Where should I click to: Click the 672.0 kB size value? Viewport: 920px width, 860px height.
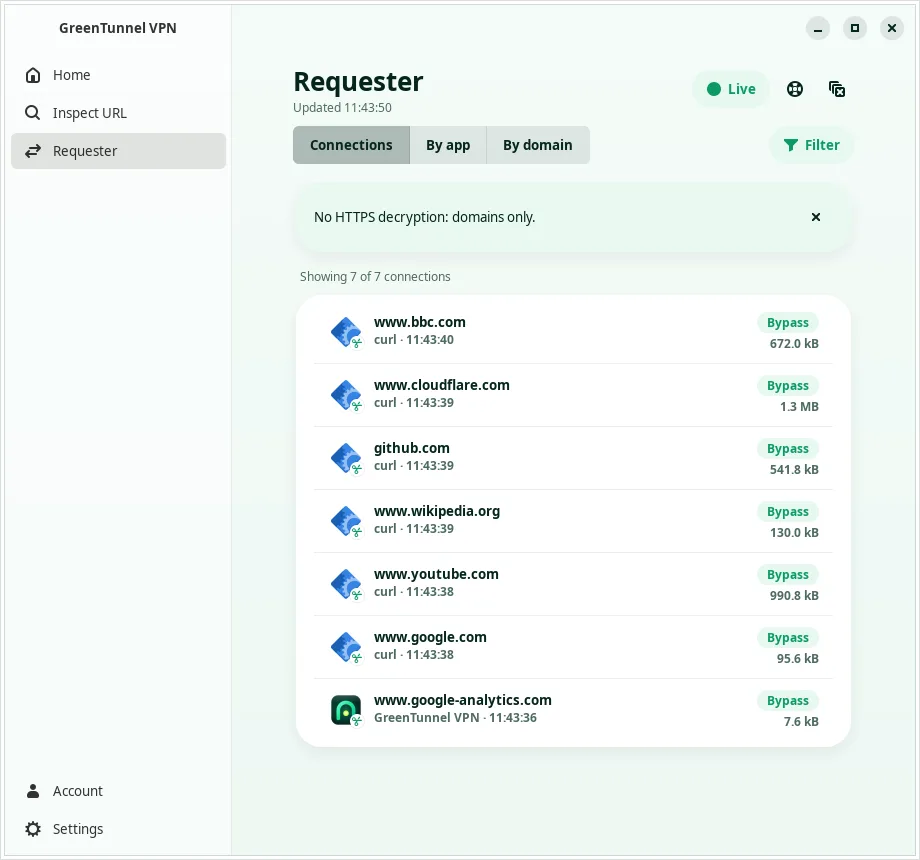tap(794, 344)
